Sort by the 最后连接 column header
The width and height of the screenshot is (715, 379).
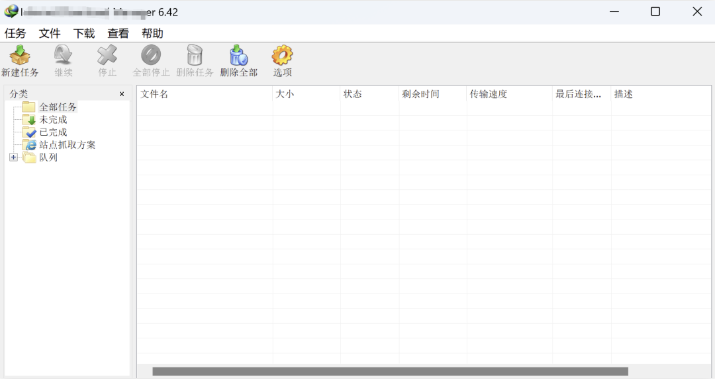(x=581, y=94)
